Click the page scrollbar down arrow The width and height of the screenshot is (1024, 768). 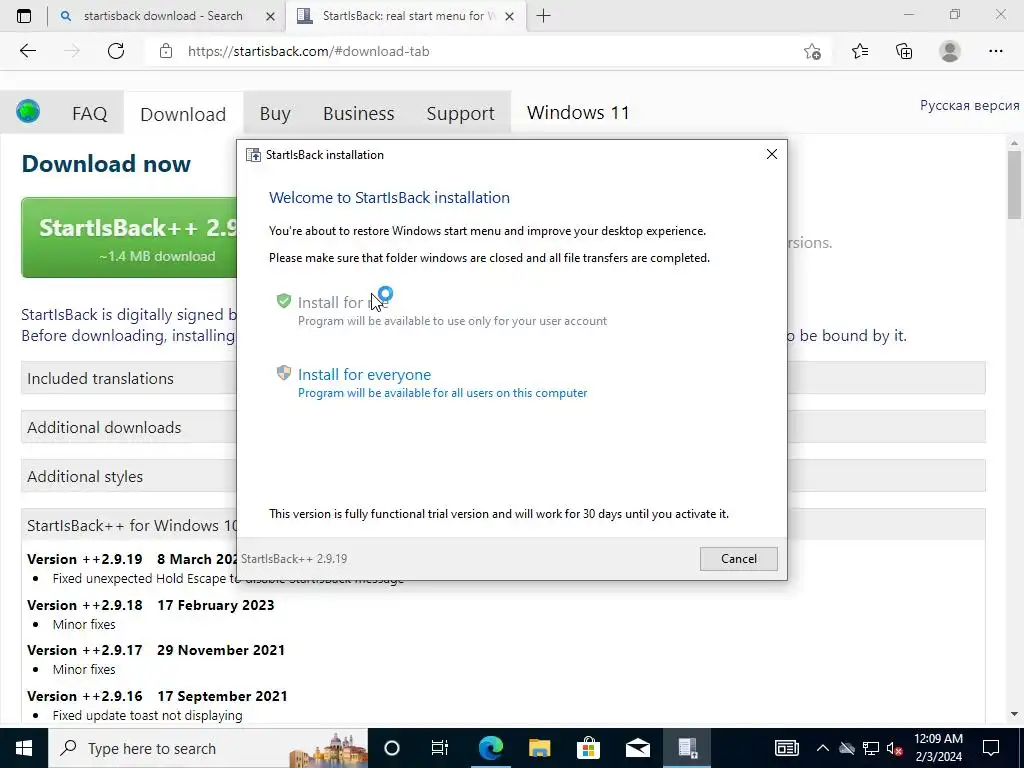(1014, 714)
